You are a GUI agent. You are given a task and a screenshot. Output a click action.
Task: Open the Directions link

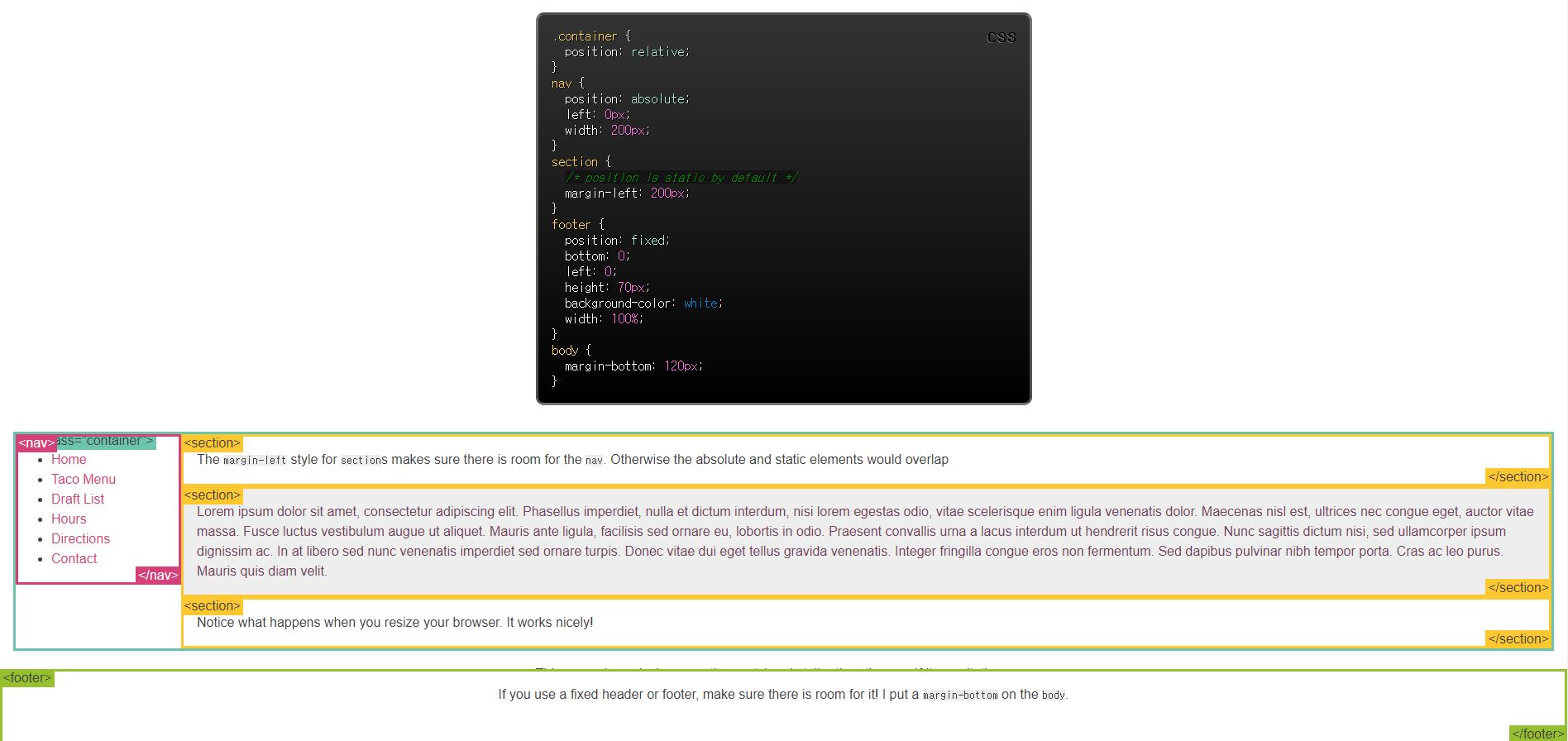(80, 539)
